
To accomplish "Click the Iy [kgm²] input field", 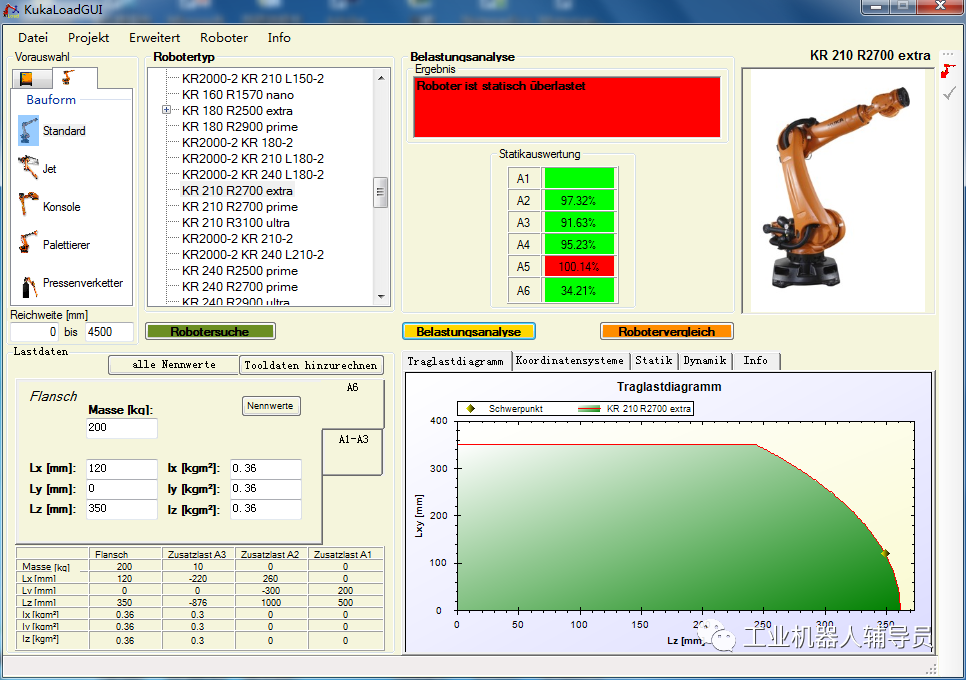I will [x=266, y=489].
